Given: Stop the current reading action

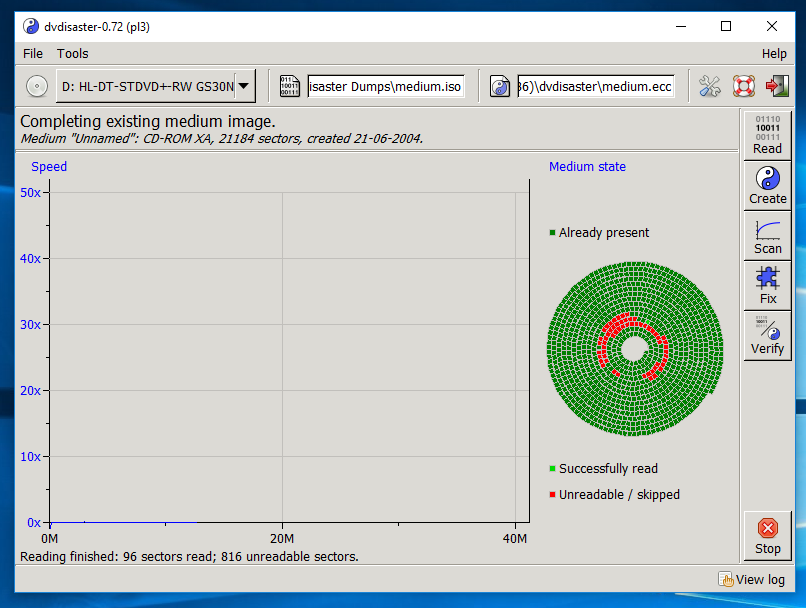Looking at the screenshot, I should tap(767, 536).
